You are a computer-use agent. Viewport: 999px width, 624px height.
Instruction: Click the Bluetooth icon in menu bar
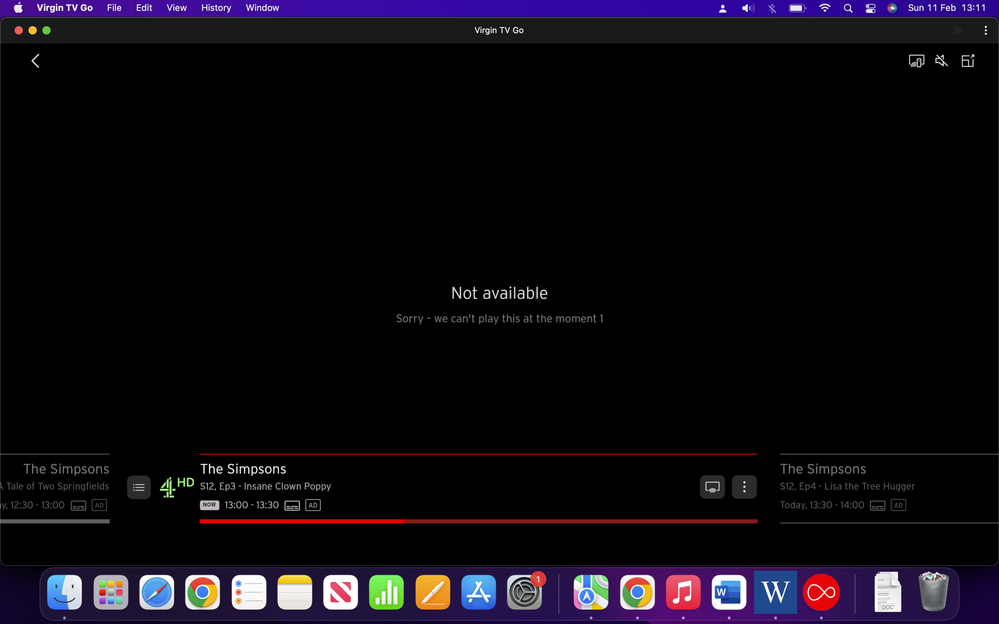point(772,8)
